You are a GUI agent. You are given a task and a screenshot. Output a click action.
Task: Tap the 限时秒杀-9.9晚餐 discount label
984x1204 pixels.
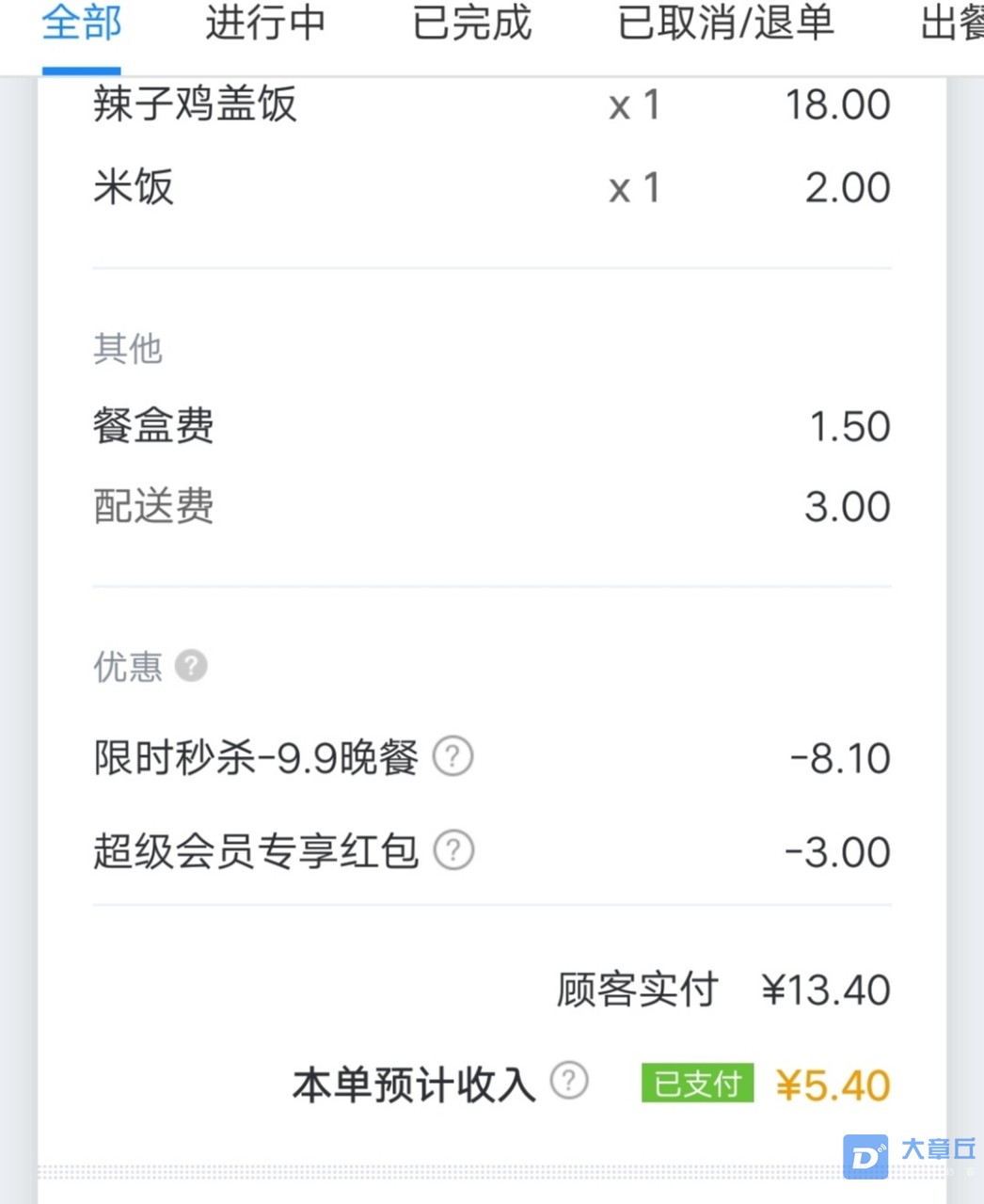pyautogui.click(x=256, y=757)
